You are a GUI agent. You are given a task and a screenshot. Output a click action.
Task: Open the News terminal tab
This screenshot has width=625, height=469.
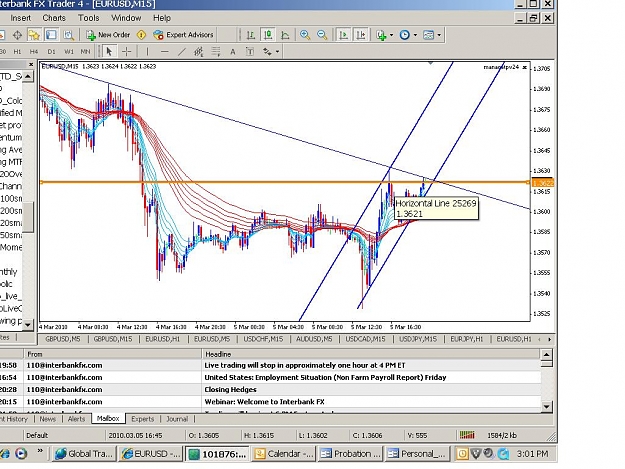pos(47,419)
